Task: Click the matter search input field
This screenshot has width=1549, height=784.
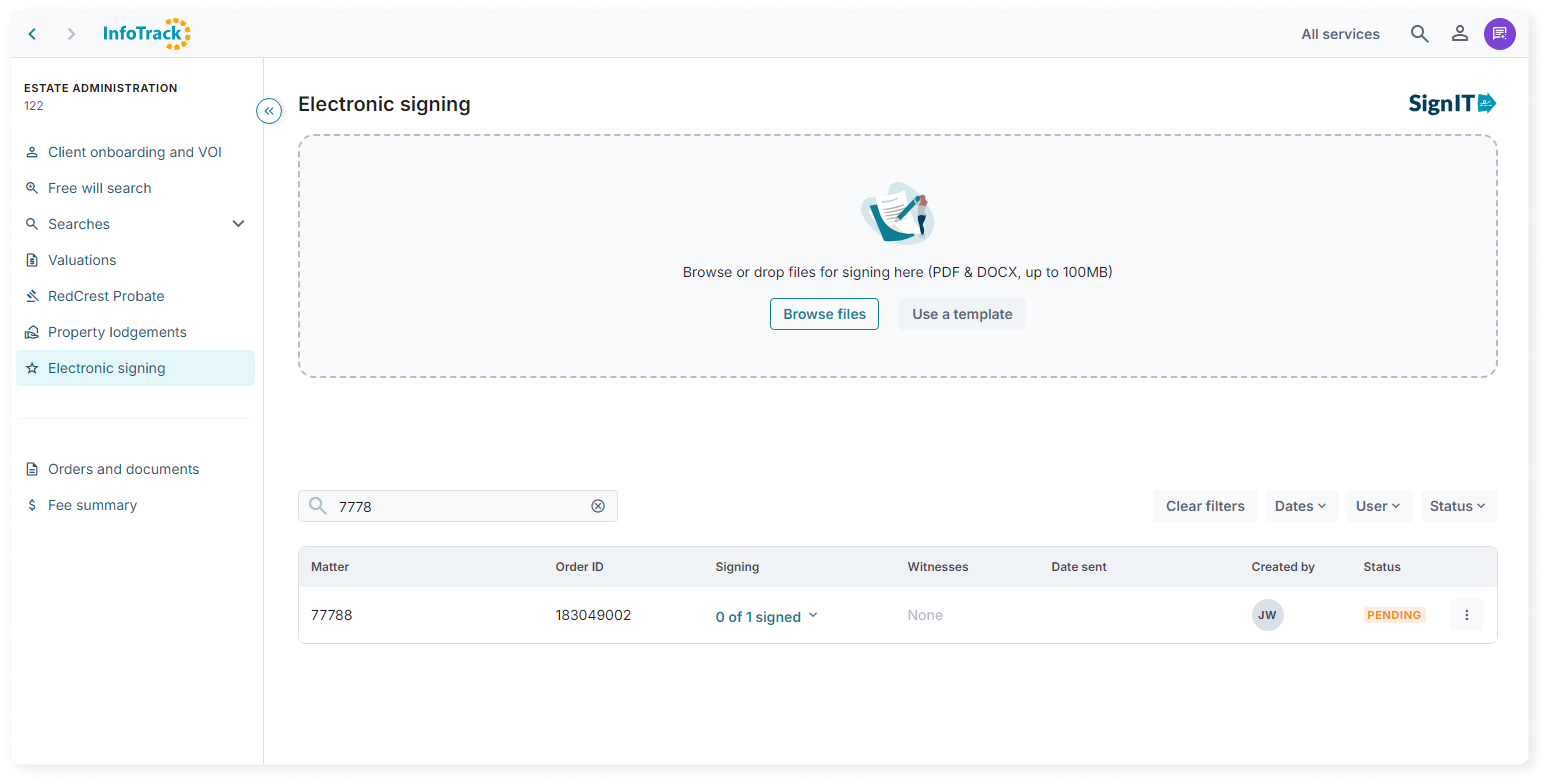Action: 455,506
